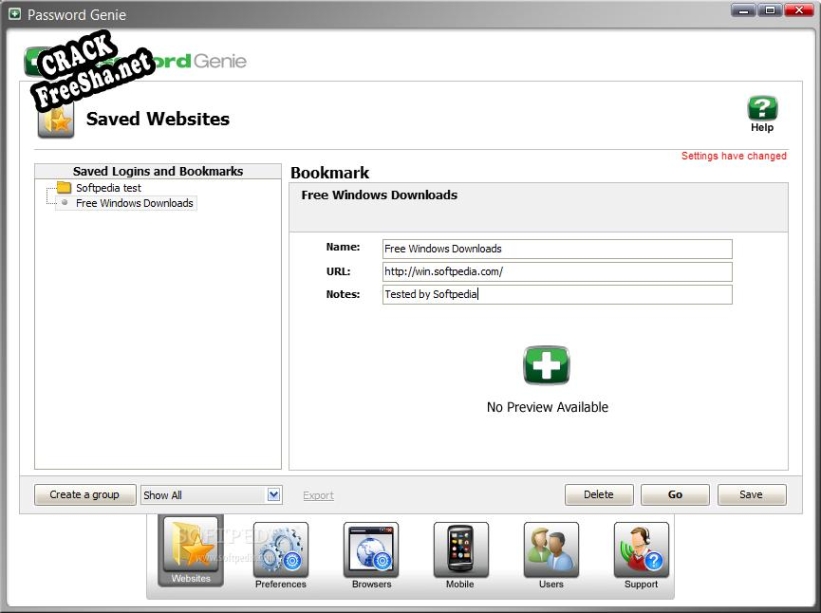Click the Save button
821x613 pixels.
tap(751, 495)
